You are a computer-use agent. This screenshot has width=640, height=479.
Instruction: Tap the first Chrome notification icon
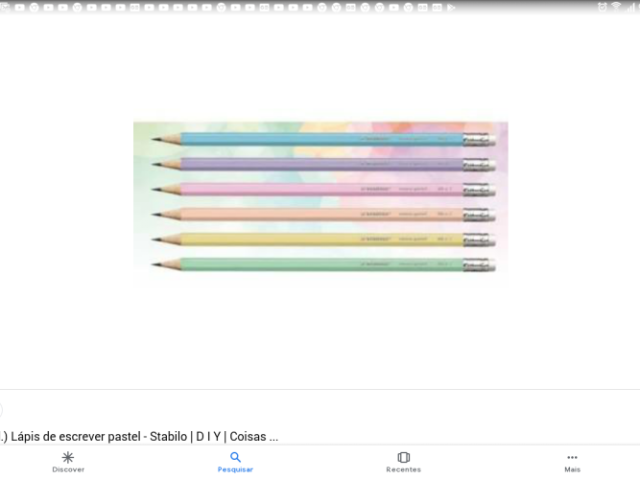[34, 7]
